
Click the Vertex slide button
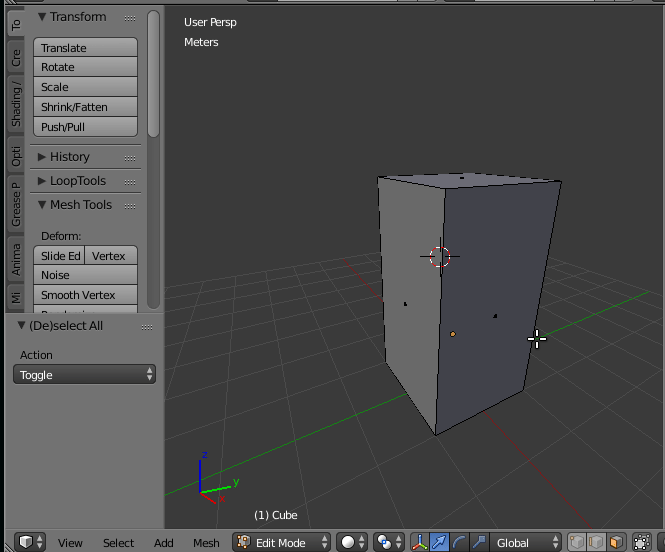click(x=111, y=256)
